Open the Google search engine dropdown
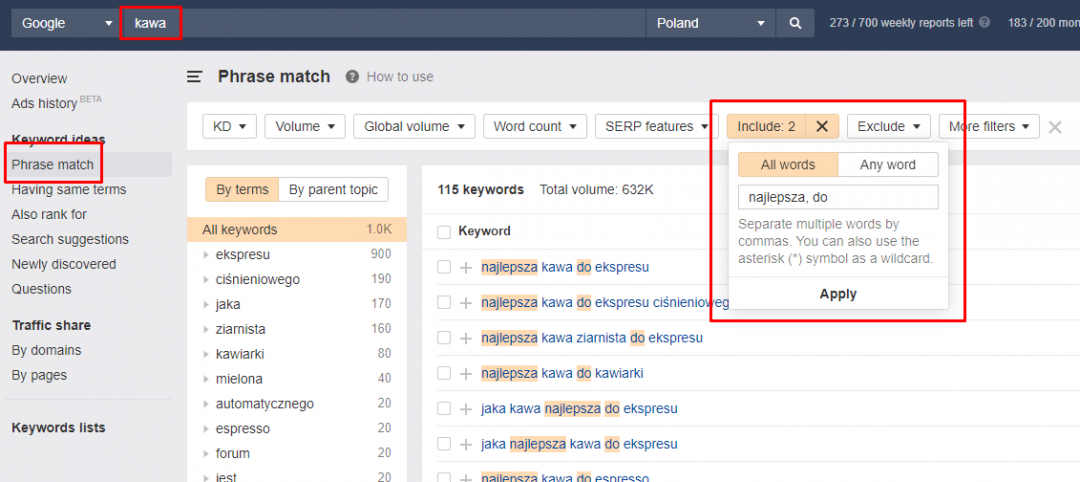Viewport: 1080px width, 482px height. 65,23
